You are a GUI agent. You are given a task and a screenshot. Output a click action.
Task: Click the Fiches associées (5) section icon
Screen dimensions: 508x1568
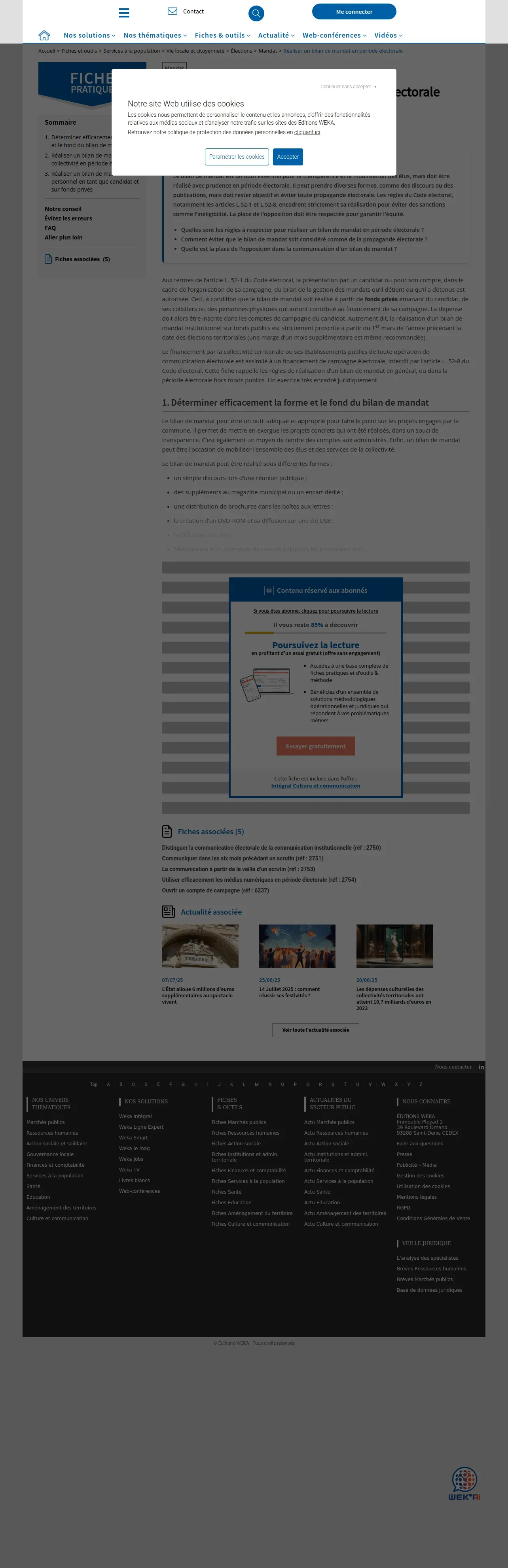(167, 831)
